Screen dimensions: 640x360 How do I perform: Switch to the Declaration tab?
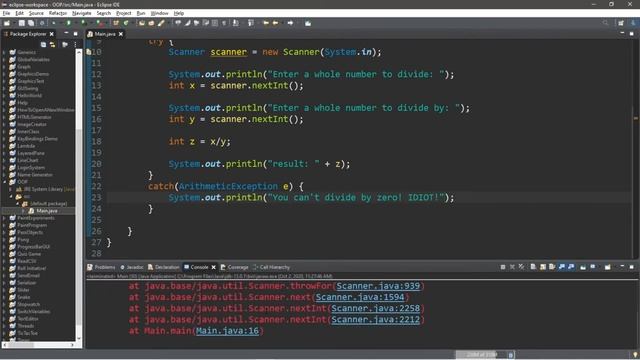(x=163, y=267)
